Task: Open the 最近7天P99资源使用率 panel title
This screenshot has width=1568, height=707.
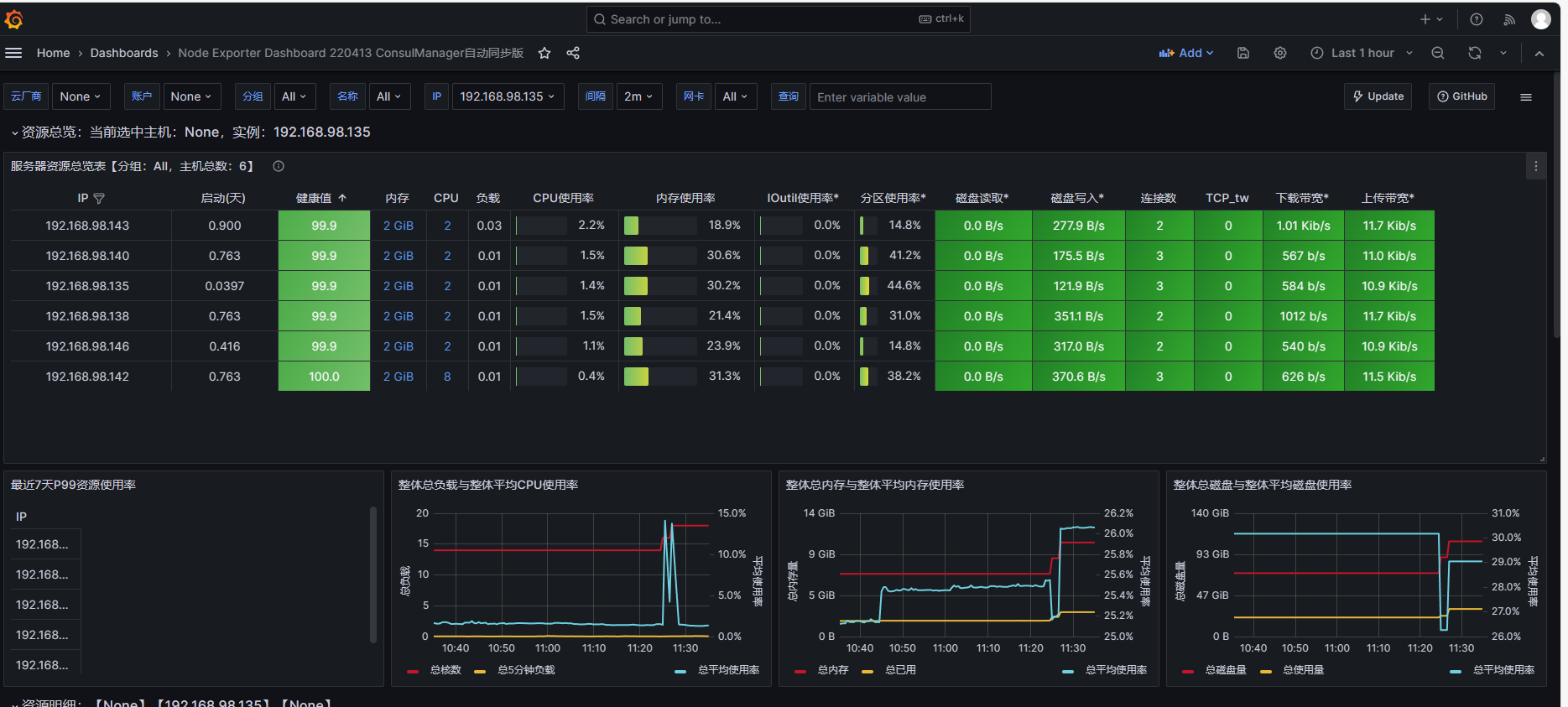Action: click(73, 485)
